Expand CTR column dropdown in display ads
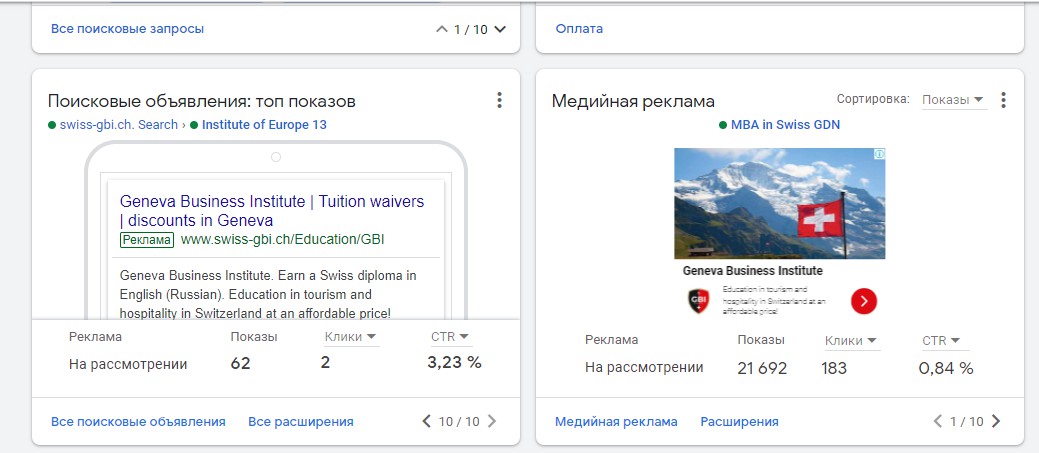This screenshot has height=453, width=1039. click(940, 341)
